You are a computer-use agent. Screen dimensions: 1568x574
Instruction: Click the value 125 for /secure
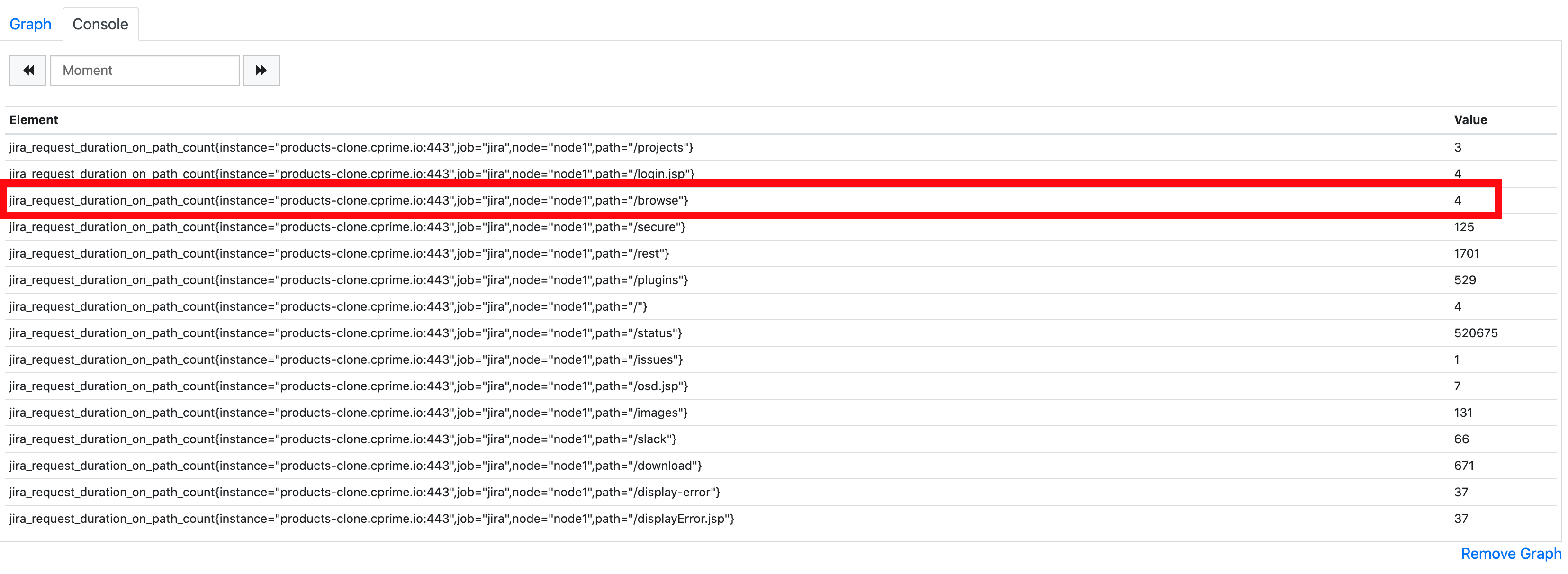[x=1464, y=227]
